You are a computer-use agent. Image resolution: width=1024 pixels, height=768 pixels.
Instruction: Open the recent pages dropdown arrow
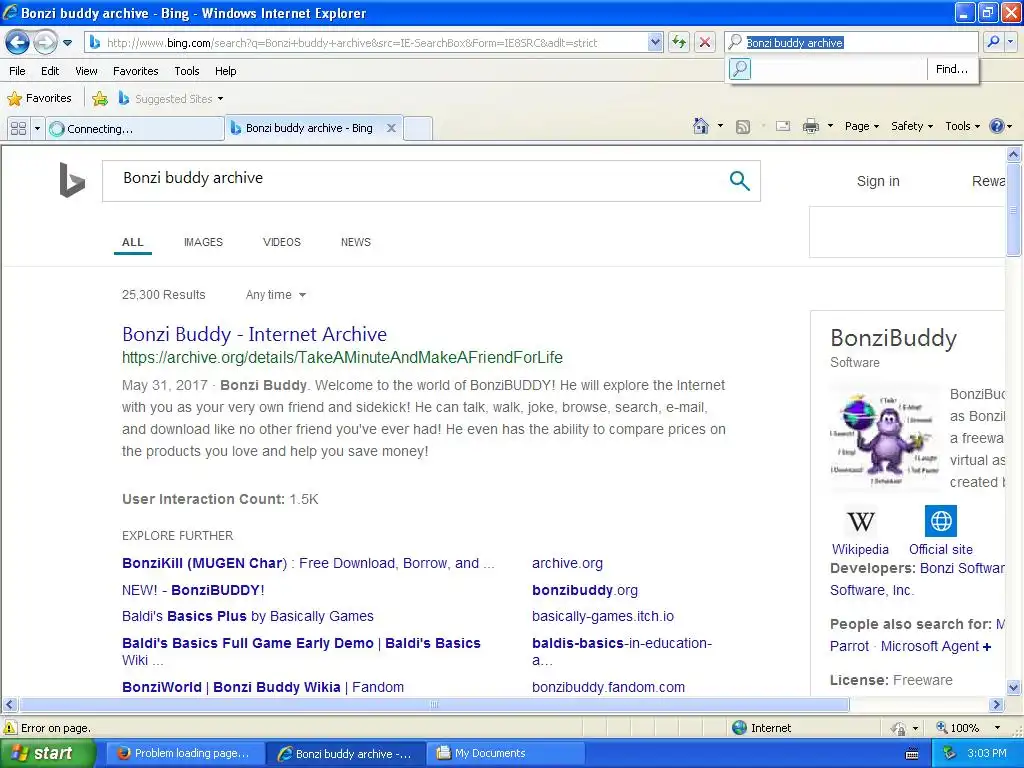coord(67,43)
